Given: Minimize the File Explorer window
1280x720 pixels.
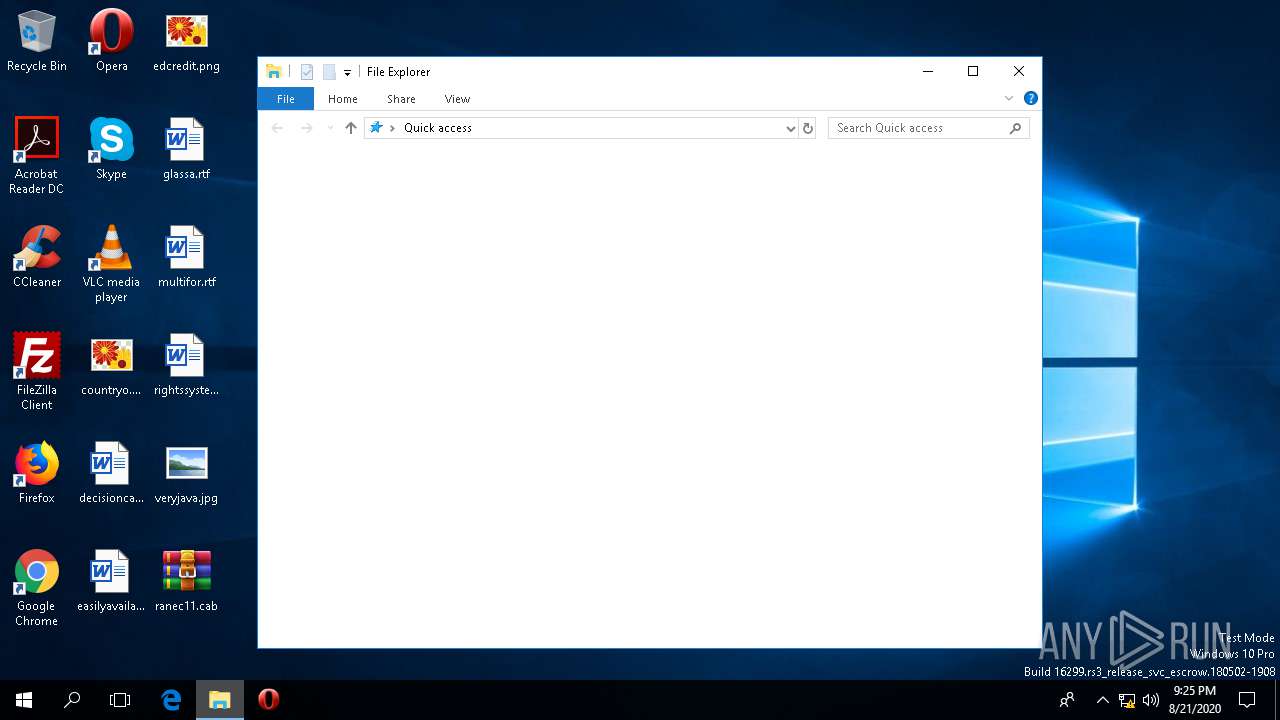Looking at the screenshot, I should (x=927, y=71).
